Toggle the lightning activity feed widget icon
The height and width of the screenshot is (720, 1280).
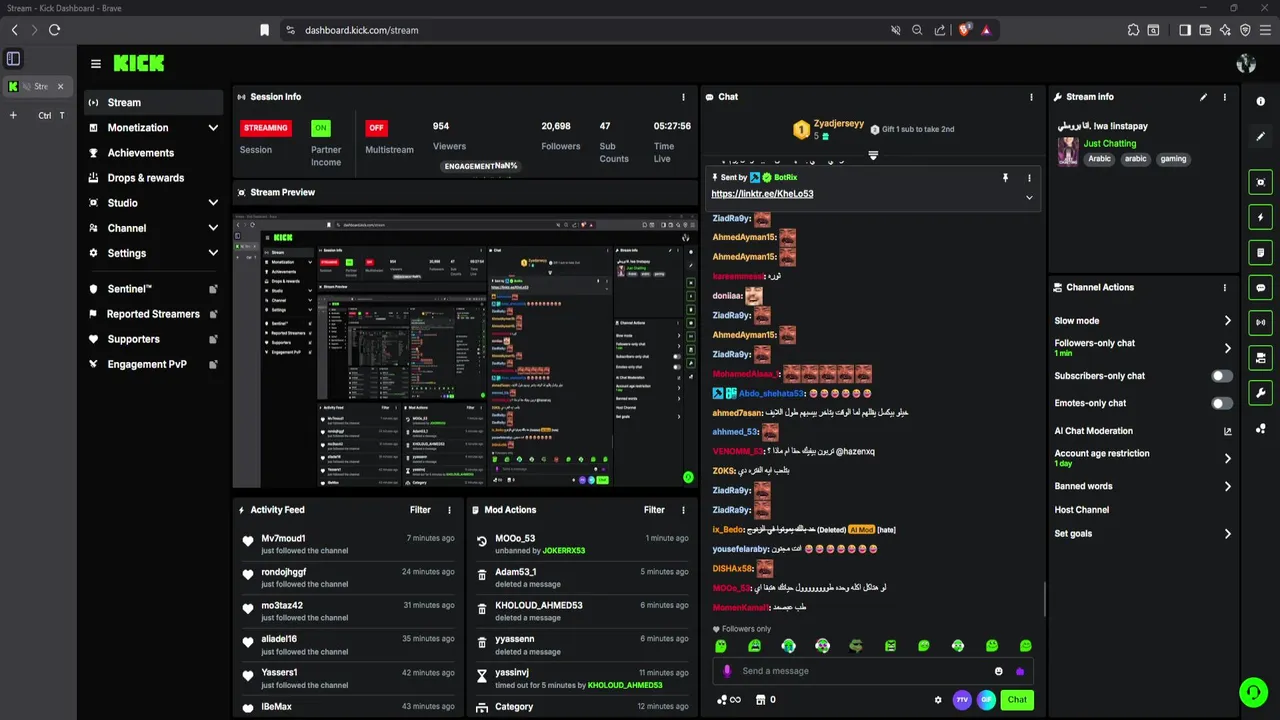coord(1261,217)
